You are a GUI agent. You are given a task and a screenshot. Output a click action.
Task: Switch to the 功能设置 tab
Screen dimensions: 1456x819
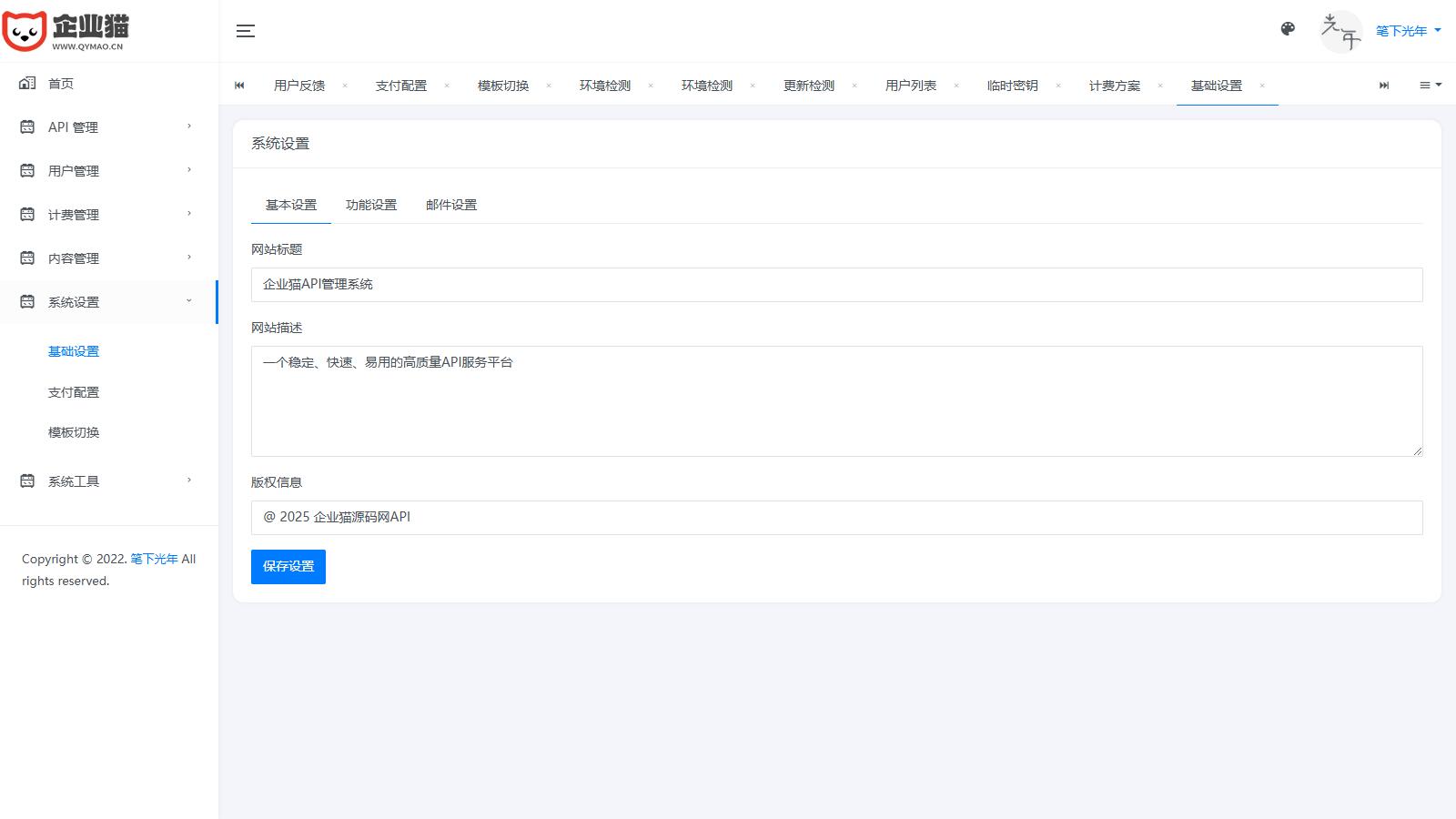click(x=371, y=205)
